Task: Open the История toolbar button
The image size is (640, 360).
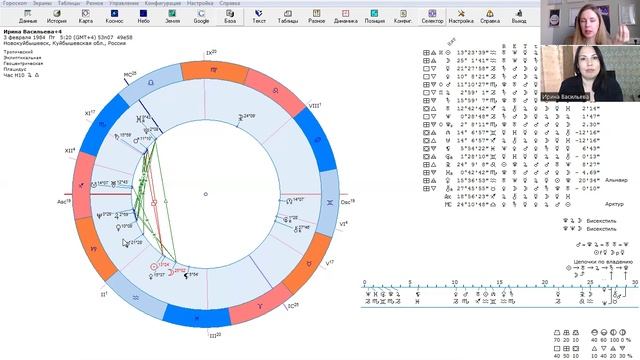Action: (57, 17)
